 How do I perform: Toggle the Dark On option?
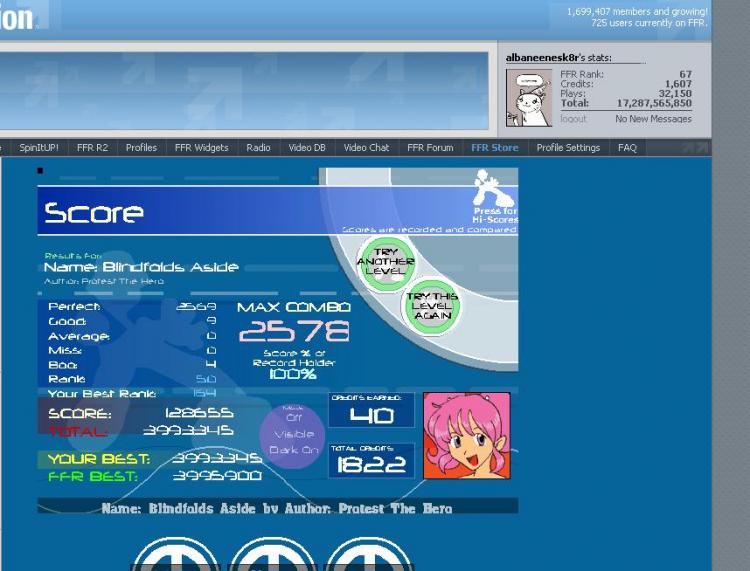294,450
